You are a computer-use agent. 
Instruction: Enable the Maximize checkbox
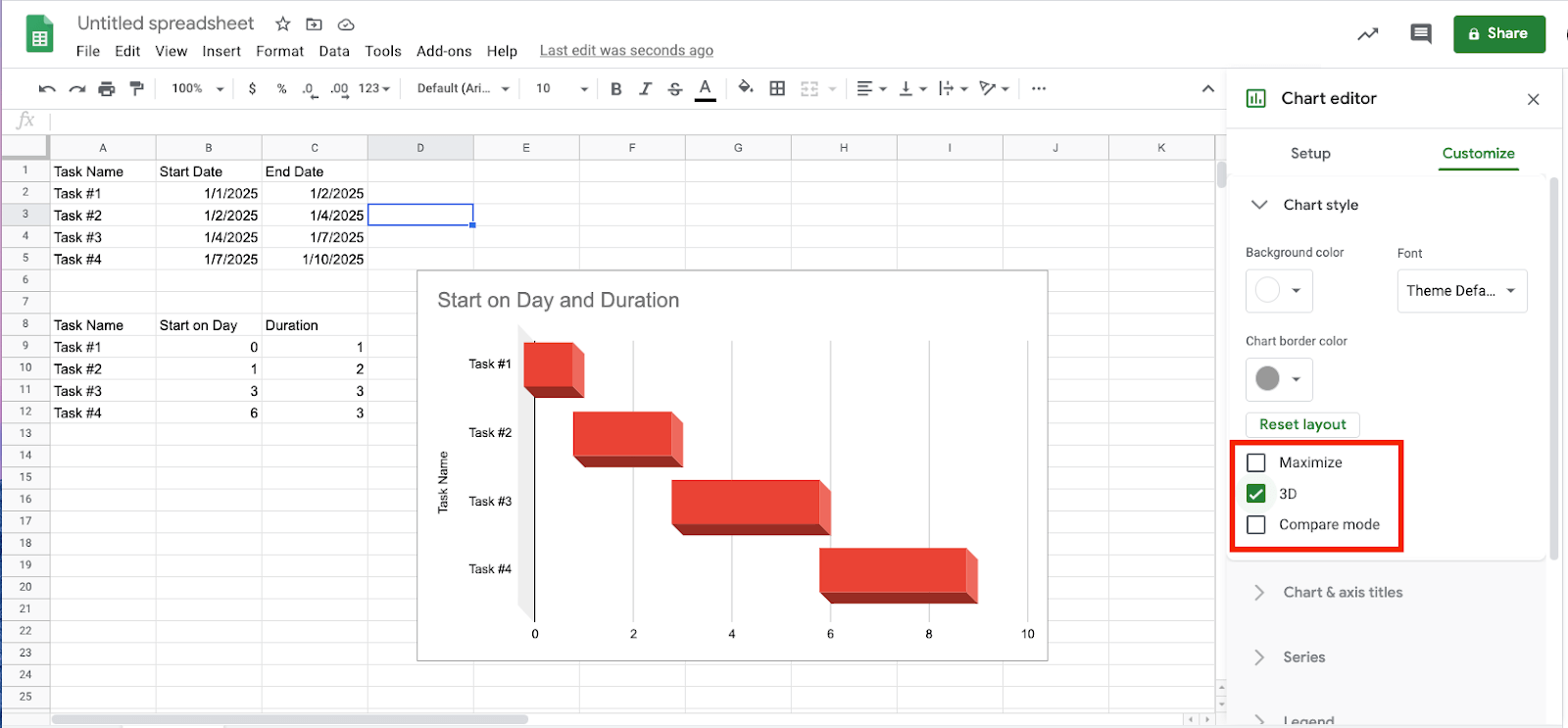tap(1256, 462)
